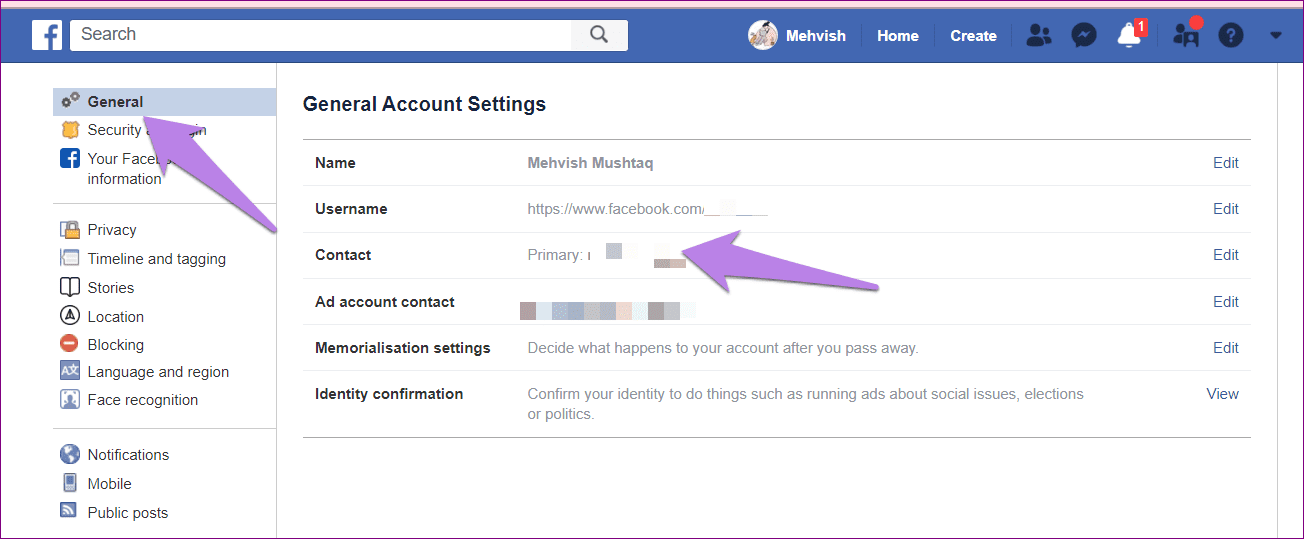The image size is (1304, 539).
Task: Click the Timeline and tagging icon
Action: [x=70, y=258]
